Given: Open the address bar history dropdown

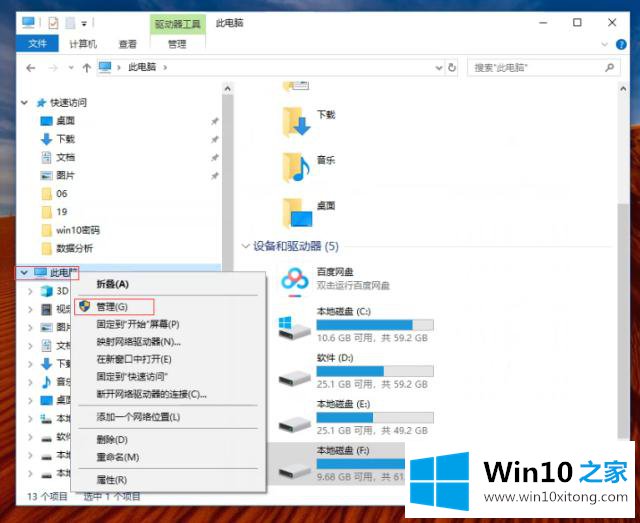Looking at the screenshot, I should (x=439, y=68).
